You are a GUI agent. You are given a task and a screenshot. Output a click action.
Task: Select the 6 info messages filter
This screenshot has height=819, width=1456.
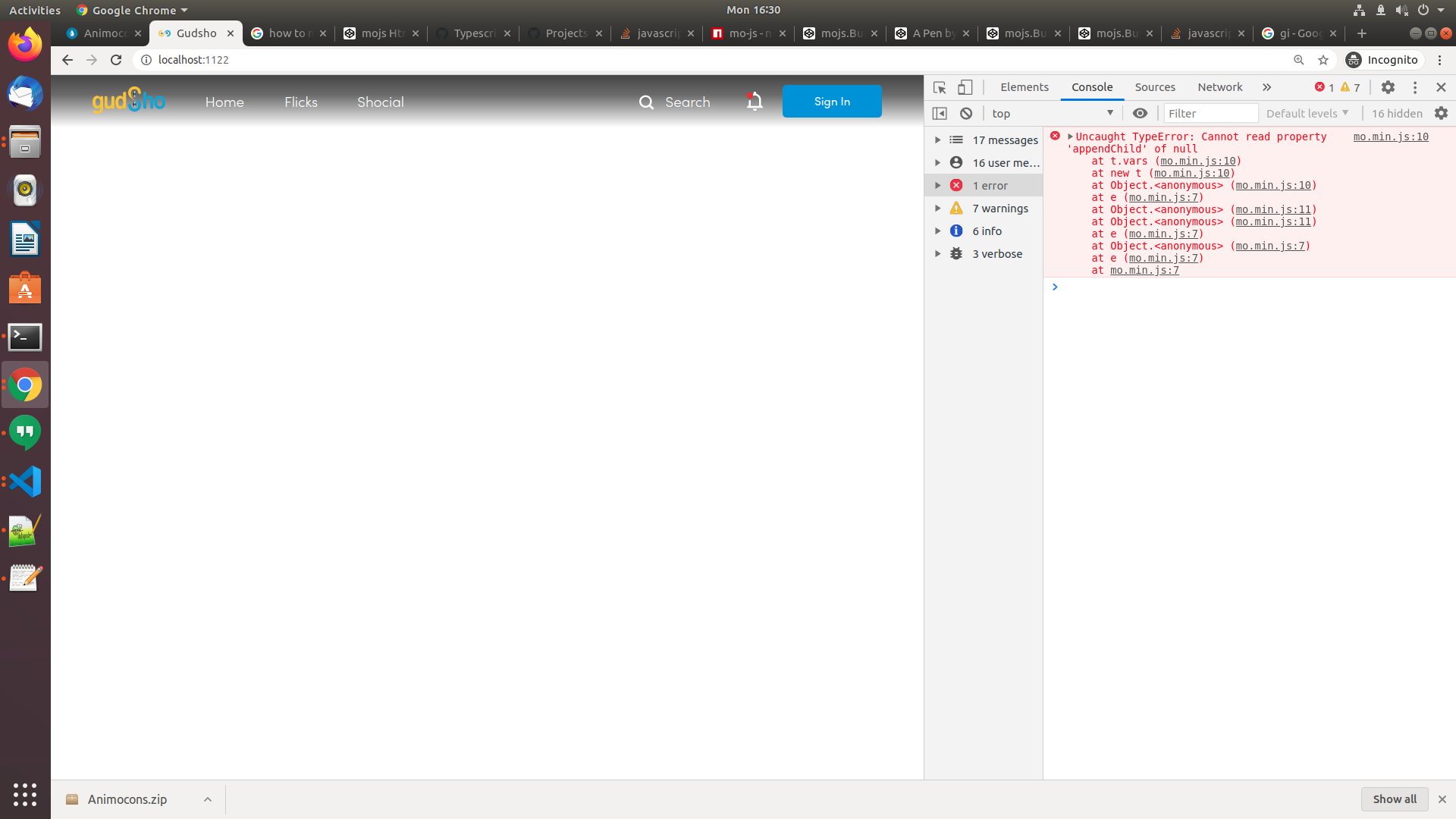(x=987, y=231)
